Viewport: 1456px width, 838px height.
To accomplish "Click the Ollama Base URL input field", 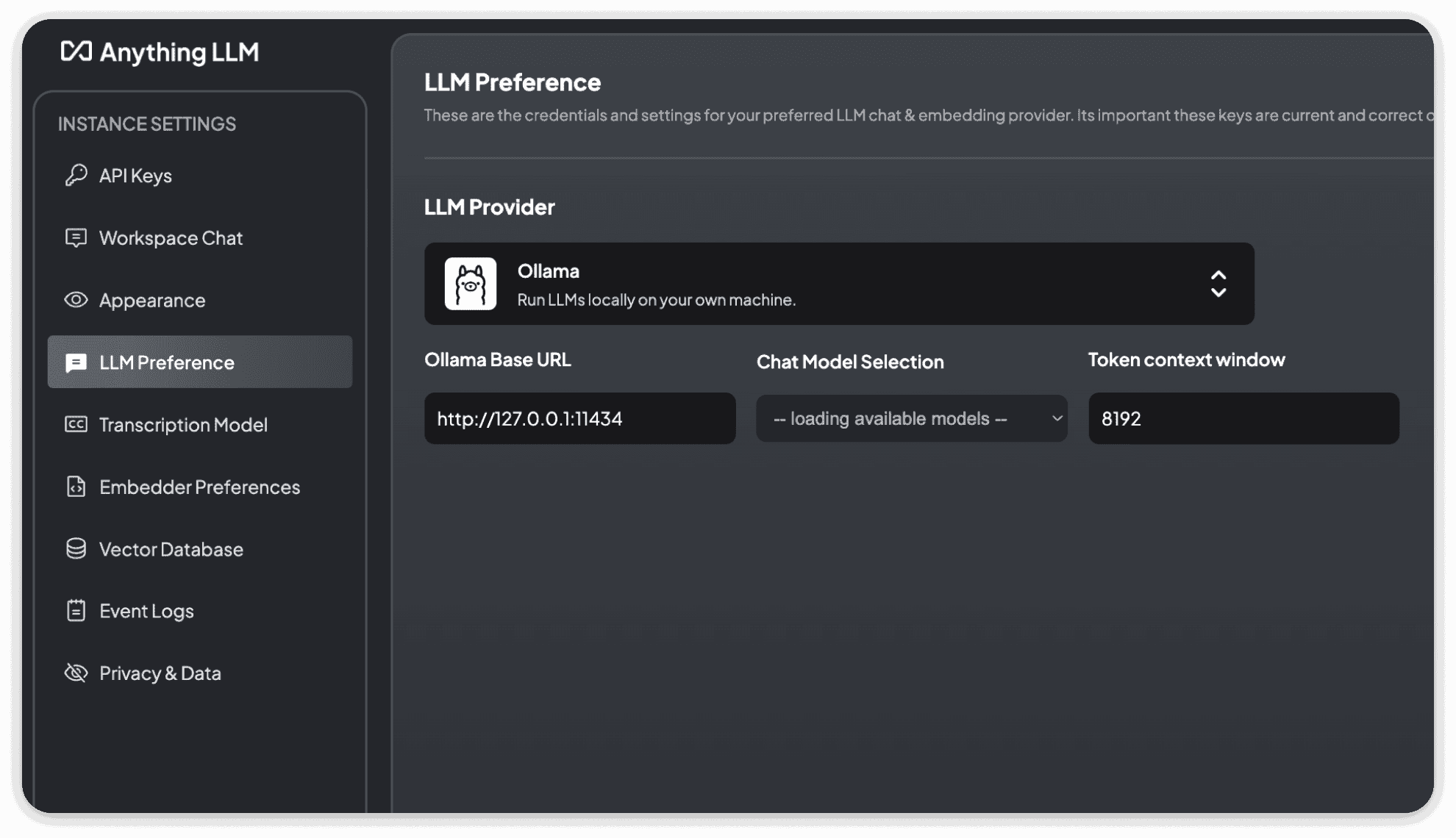I will [579, 418].
